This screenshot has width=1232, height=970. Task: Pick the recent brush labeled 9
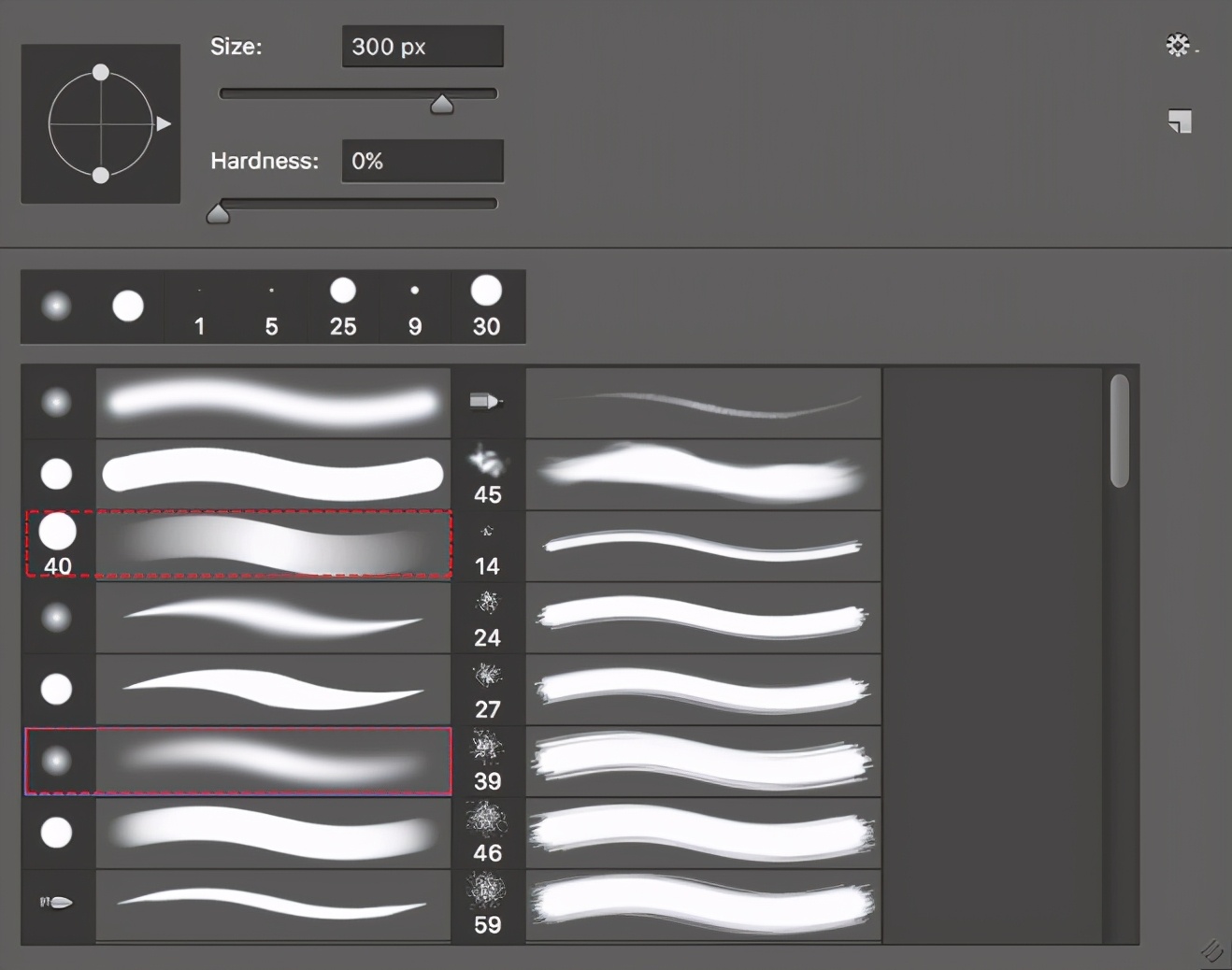tap(415, 306)
